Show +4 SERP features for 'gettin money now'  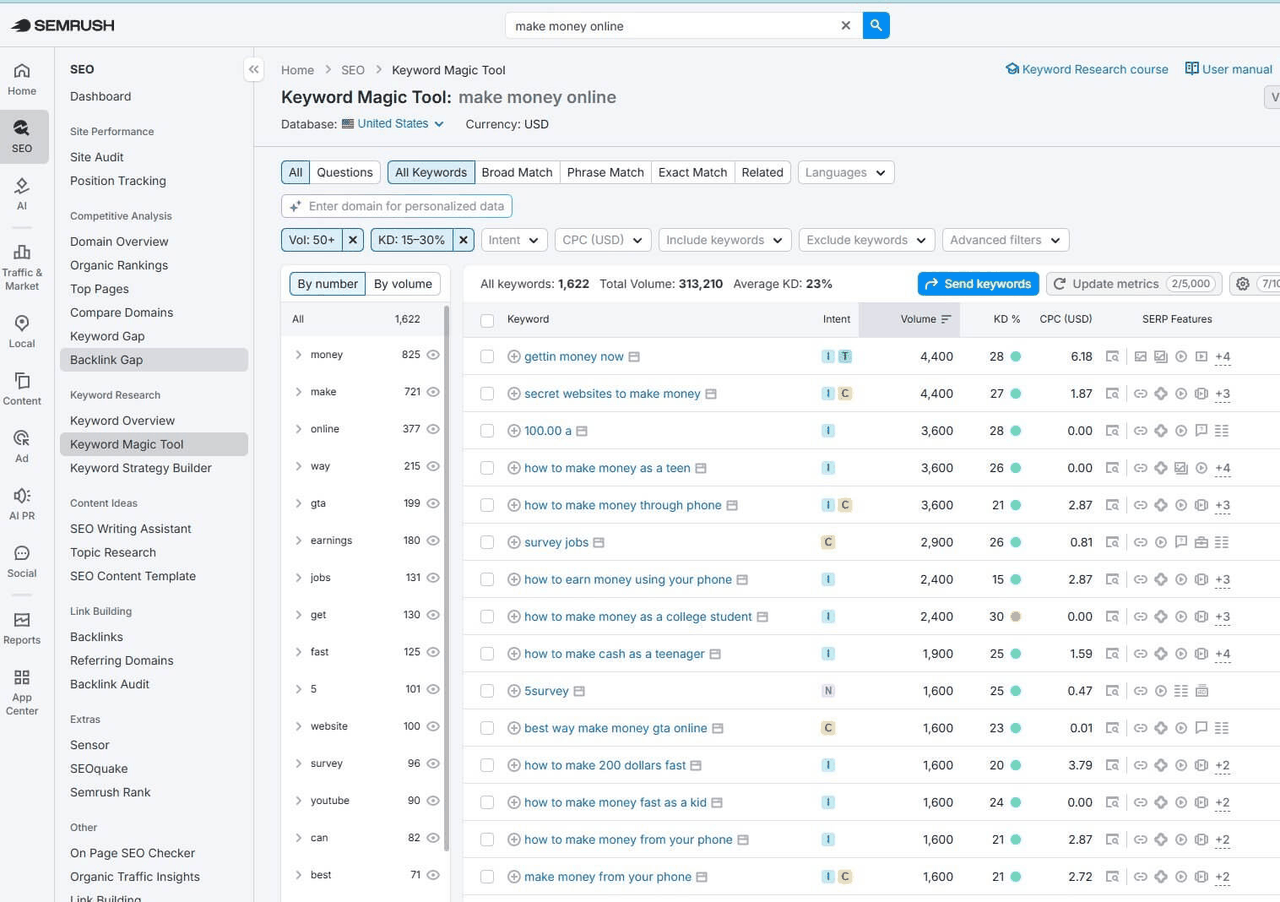(x=1222, y=357)
